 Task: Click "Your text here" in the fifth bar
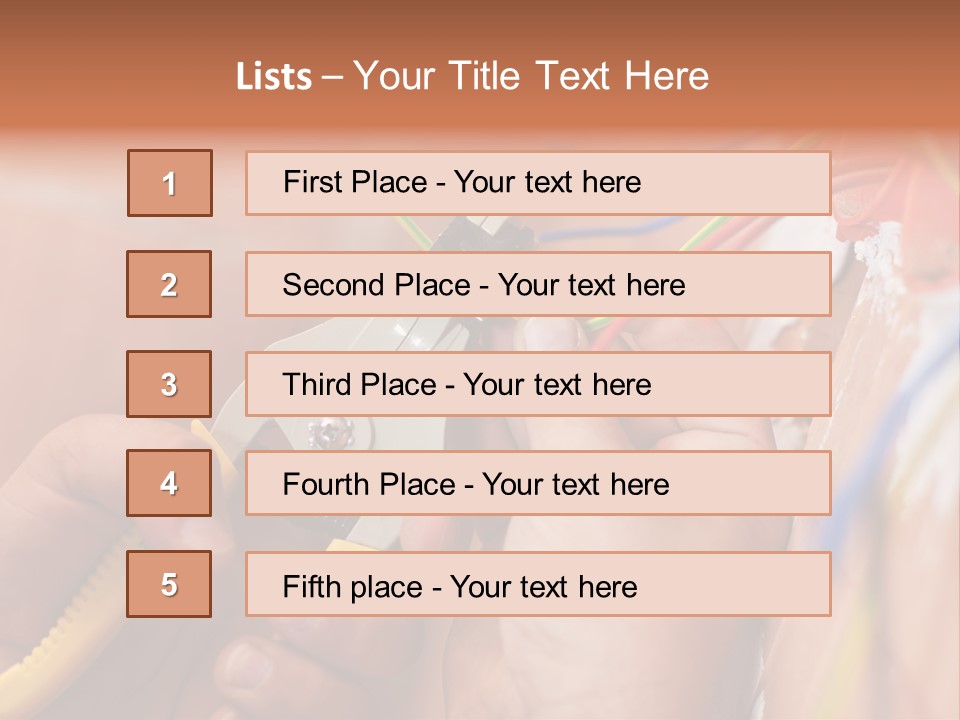[x=543, y=586]
